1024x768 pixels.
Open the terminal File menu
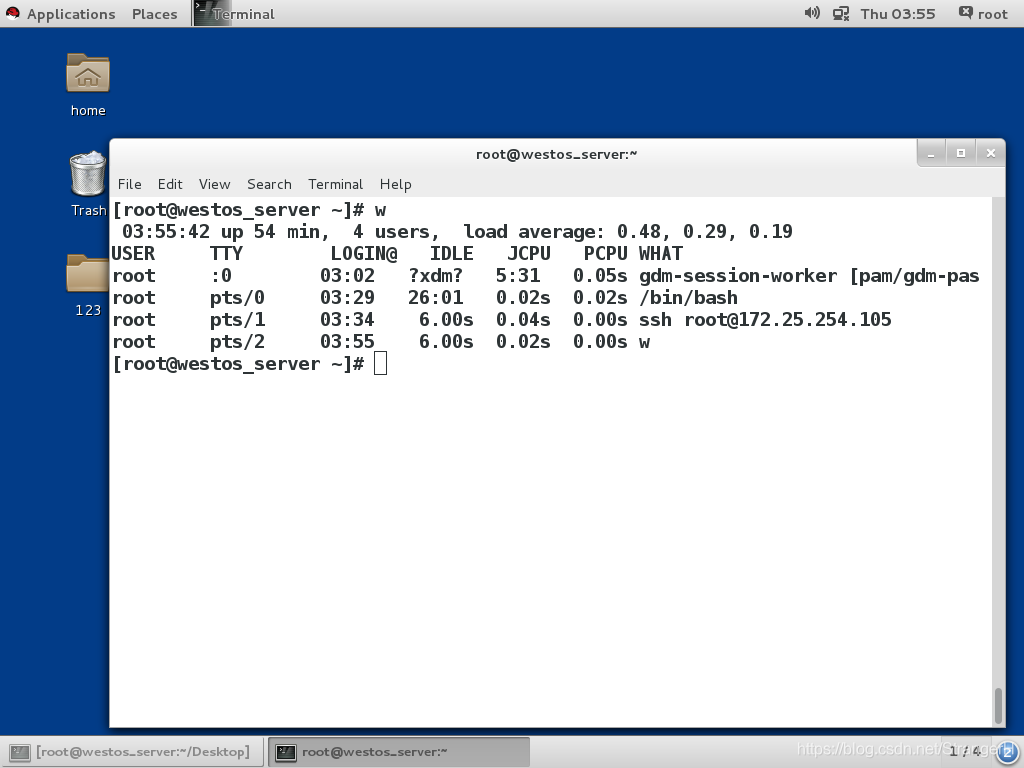tap(129, 184)
